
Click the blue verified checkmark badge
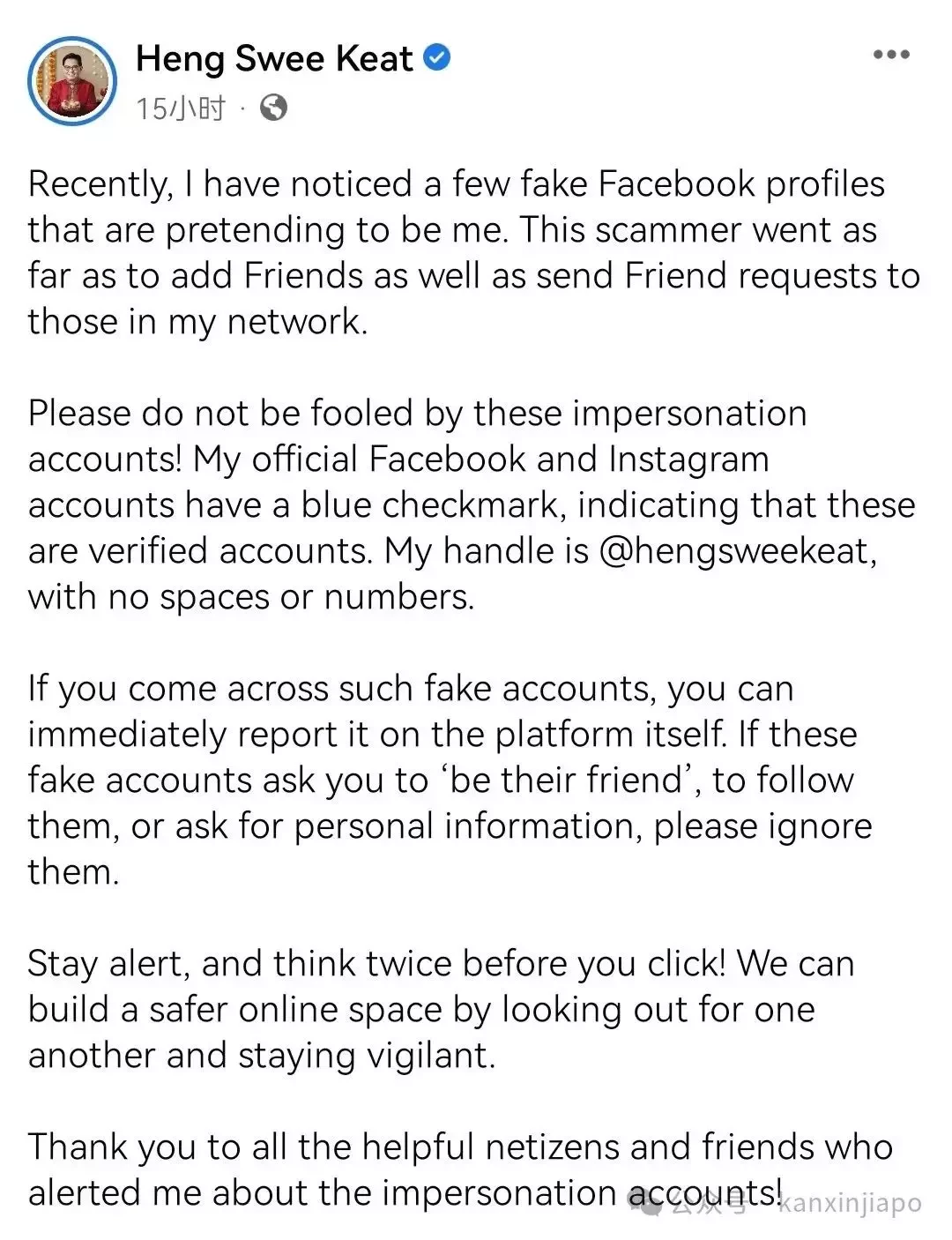437,58
